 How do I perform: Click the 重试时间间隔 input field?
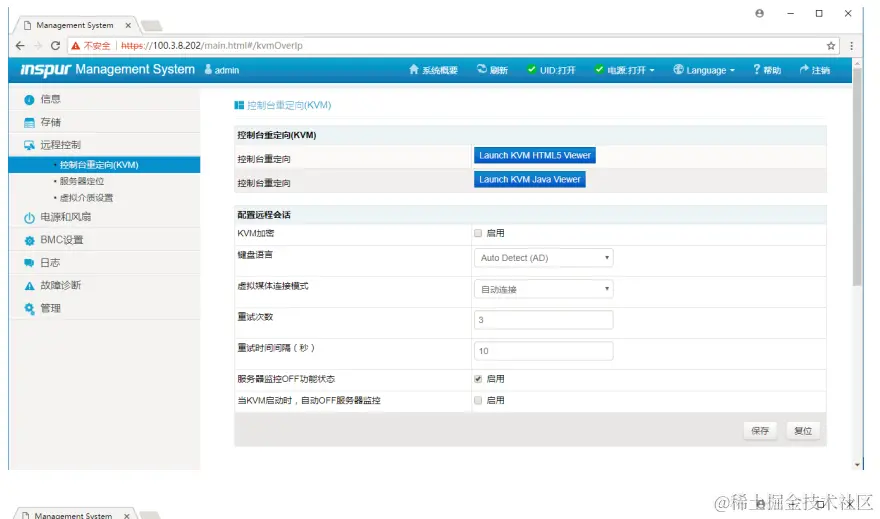(x=543, y=351)
